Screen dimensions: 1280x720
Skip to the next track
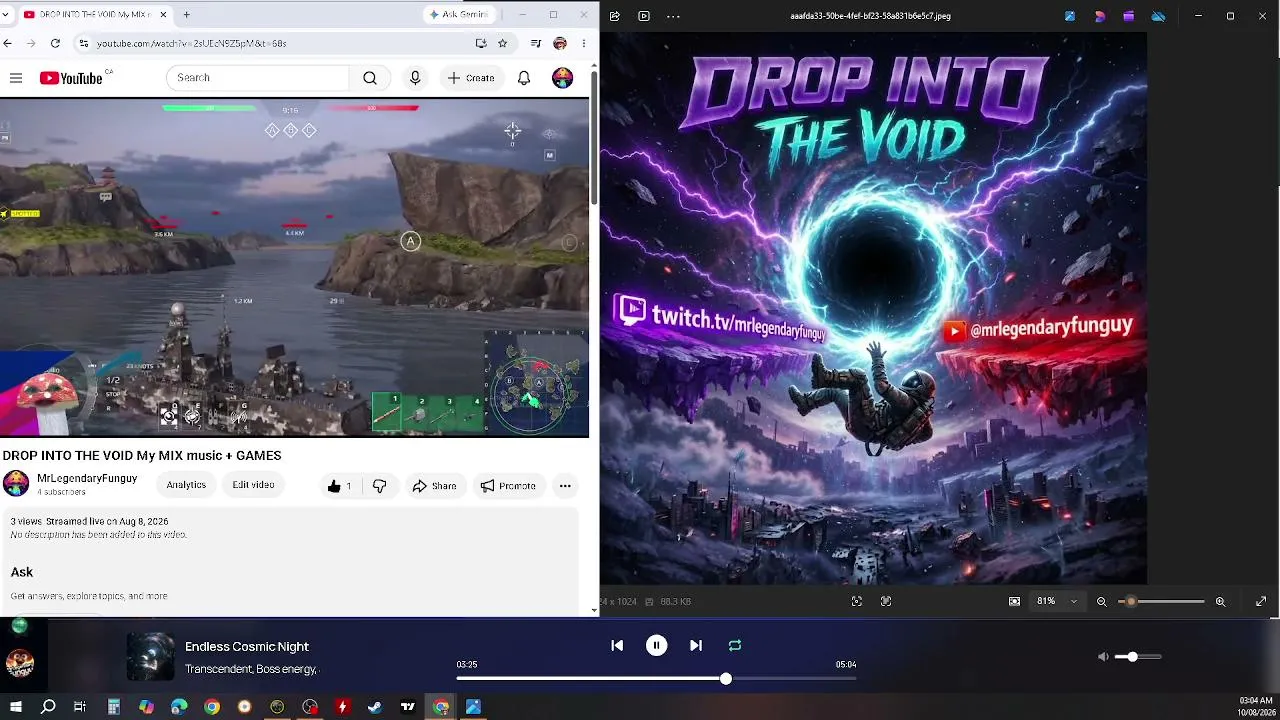tap(696, 646)
